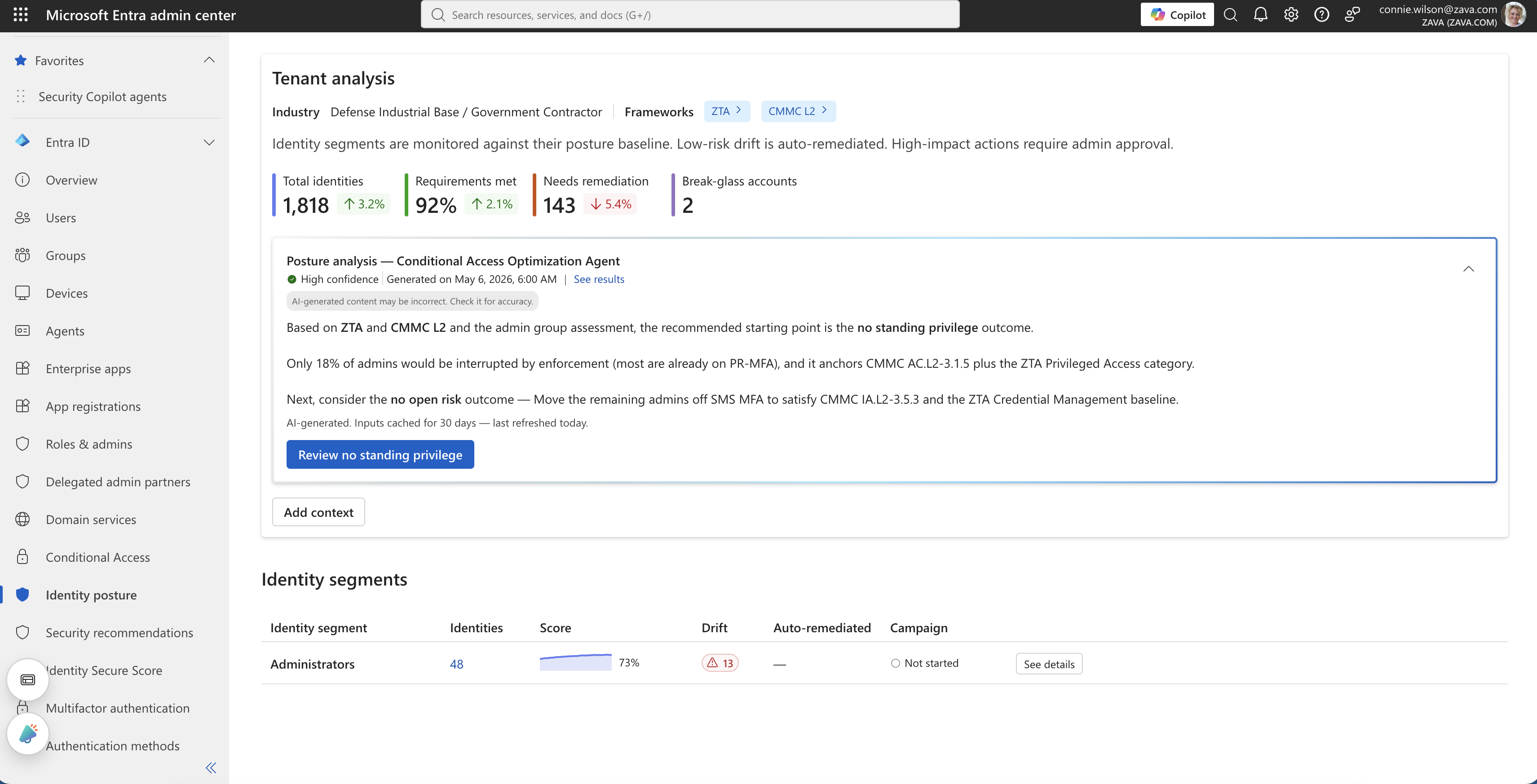Click the Favorites star icon
This screenshot has width=1537, height=784.
tap(20, 60)
